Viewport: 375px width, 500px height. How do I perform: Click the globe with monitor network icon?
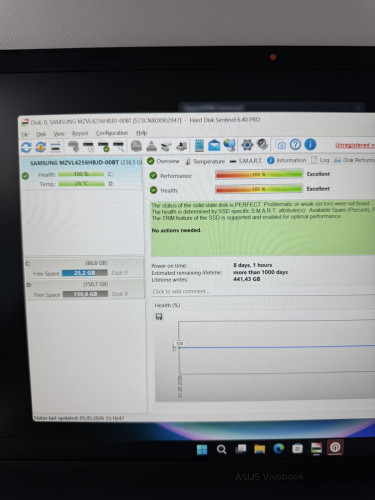(x=229, y=145)
